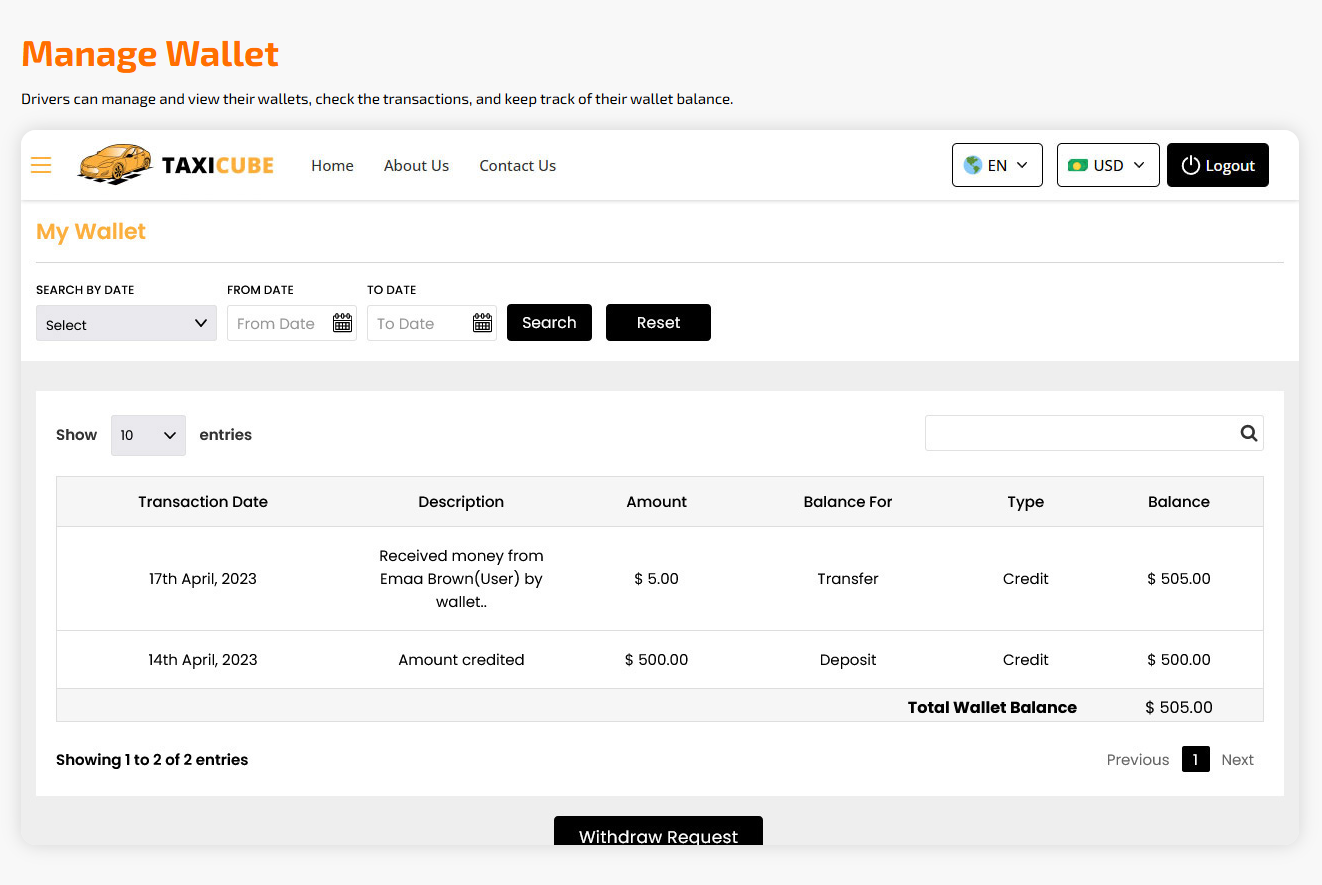This screenshot has height=885, width=1322.
Task: Click the Logout button
Action: [x=1218, y=165]
